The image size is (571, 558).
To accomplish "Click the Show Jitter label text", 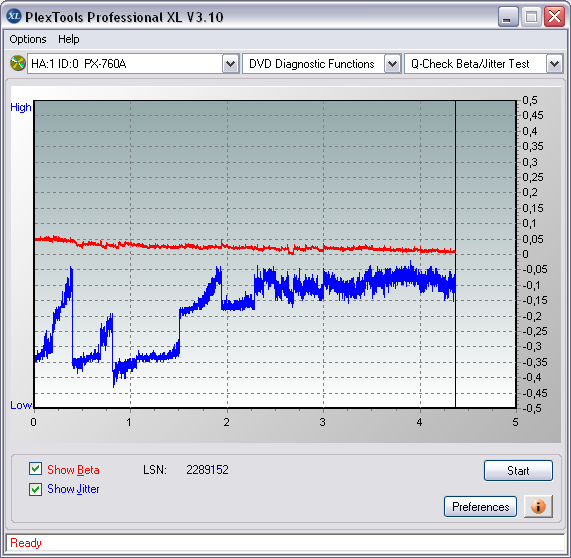I will point(73,489).
